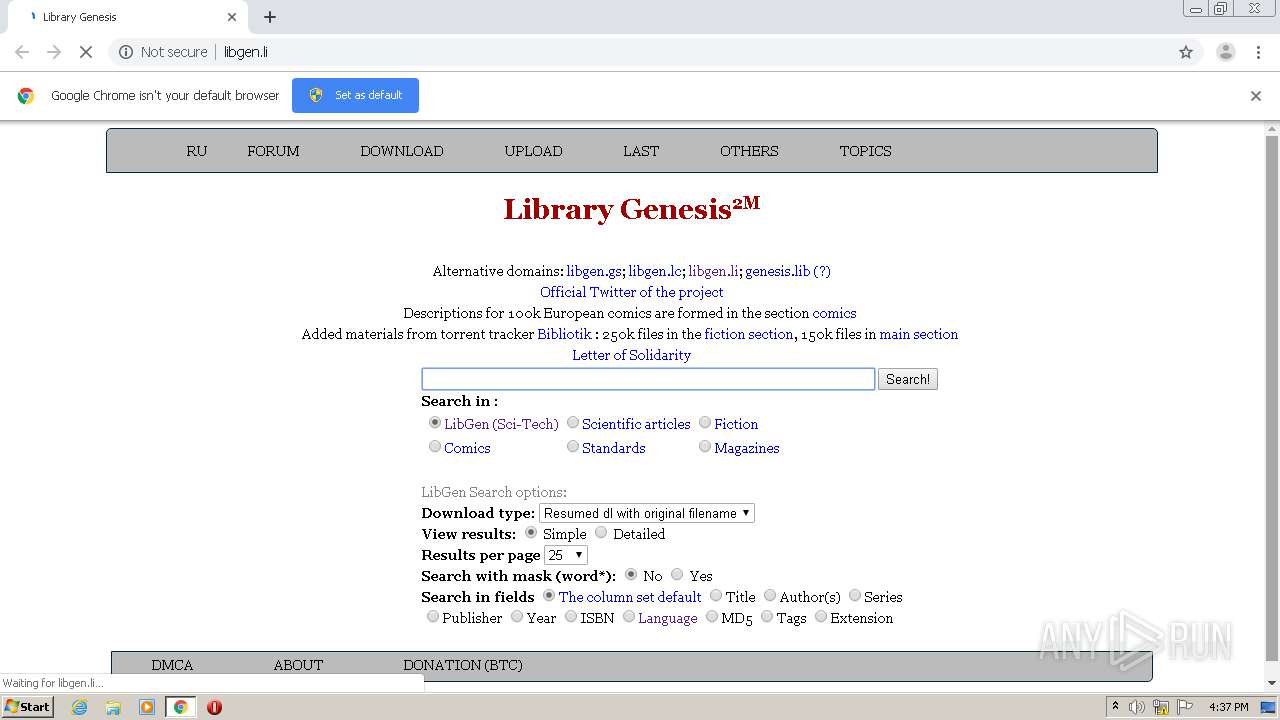Open the Windows Start menu
The height and width of the screenshot is (720, 1280).
28,707
